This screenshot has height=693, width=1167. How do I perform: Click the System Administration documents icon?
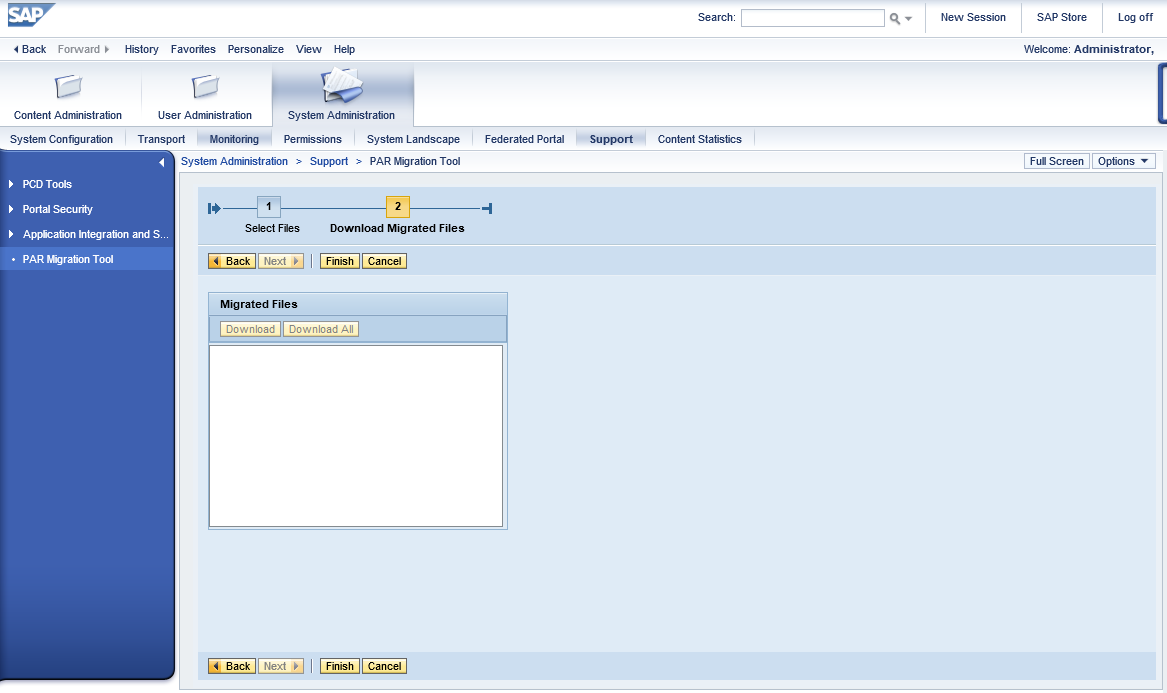point(342,85)
